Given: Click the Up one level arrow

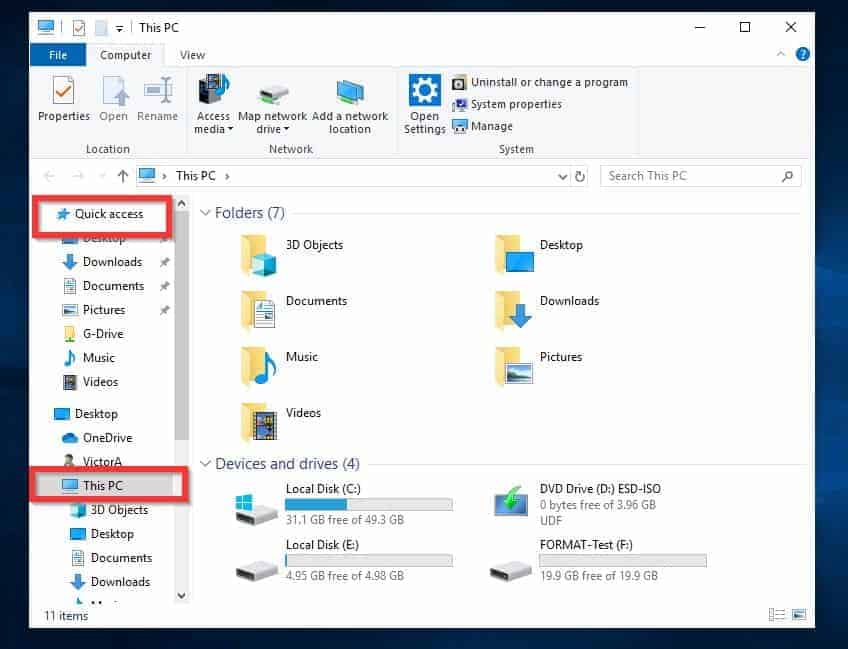Looking at the screenshot, I should pyautogui.click(x=123, y=176).
